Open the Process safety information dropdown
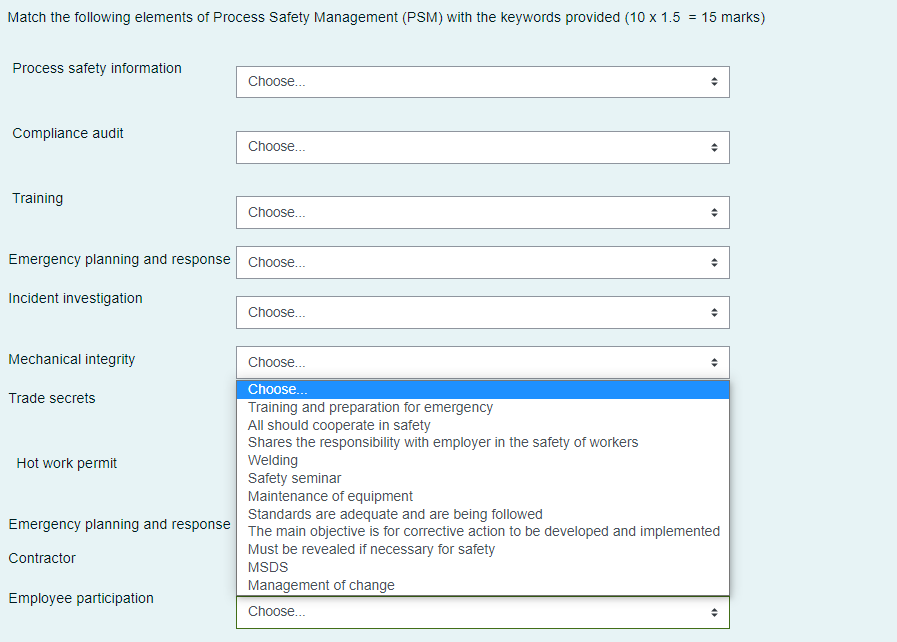897x642 pixels. tap(483, 81)
